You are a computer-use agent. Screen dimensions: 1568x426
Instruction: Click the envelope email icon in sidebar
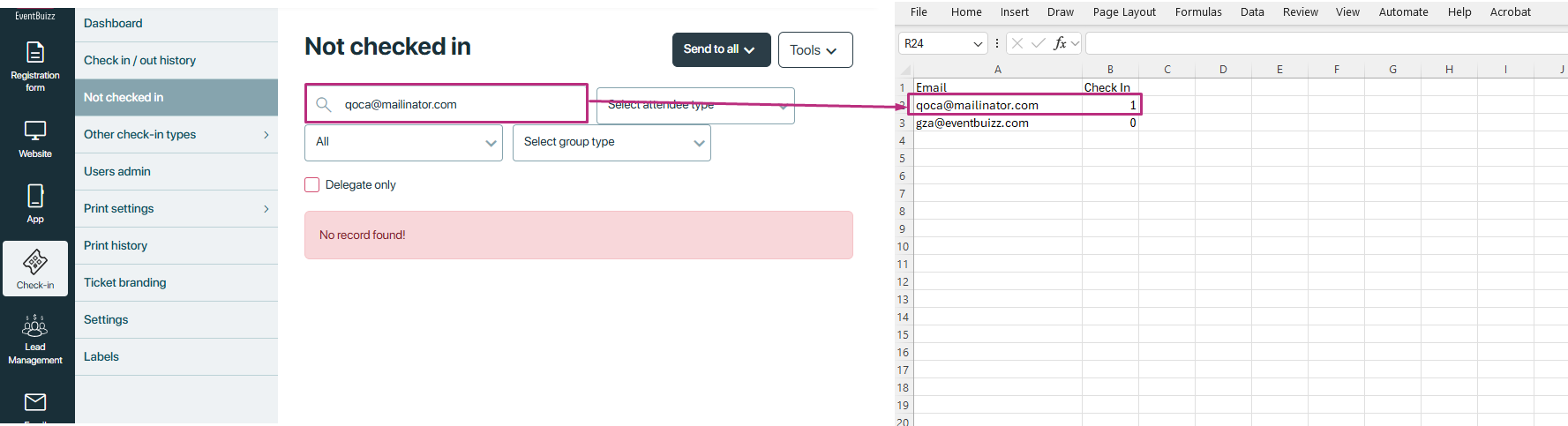click(x=35, y=402)
